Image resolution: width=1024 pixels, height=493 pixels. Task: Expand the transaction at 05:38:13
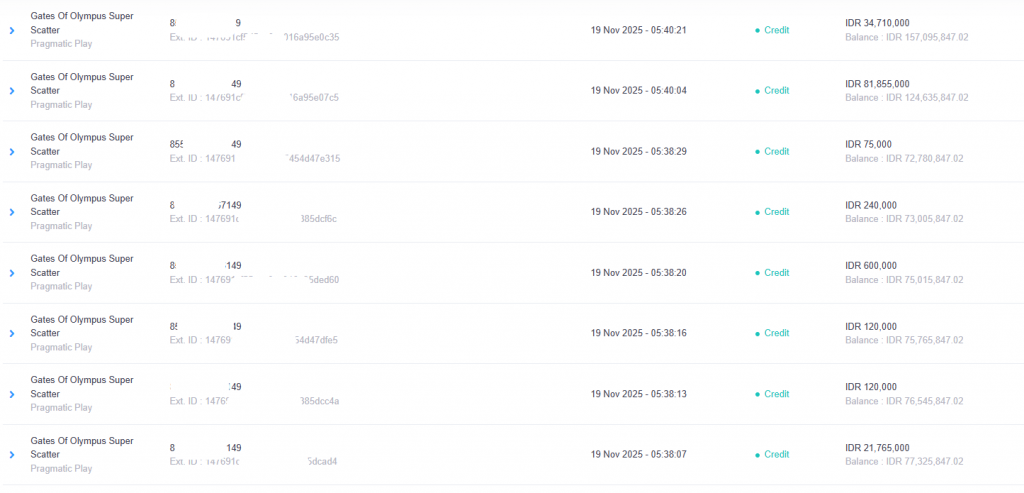point(12,394)
